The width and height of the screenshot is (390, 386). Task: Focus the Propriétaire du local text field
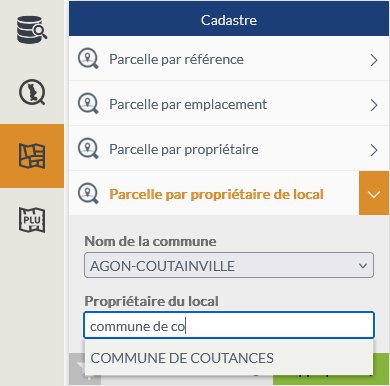(x=229, y=325)
